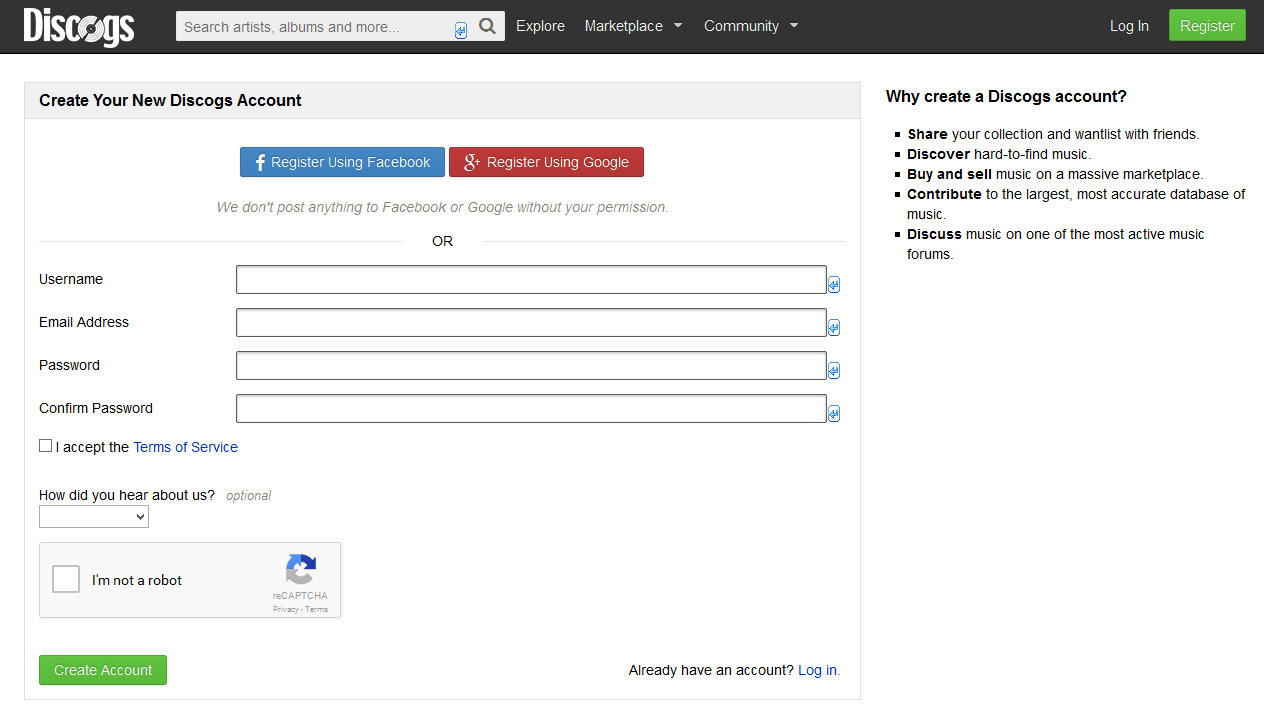1264x706 pixels.
Task: Check the I'm not a robot box
Action: pos(66,579)
